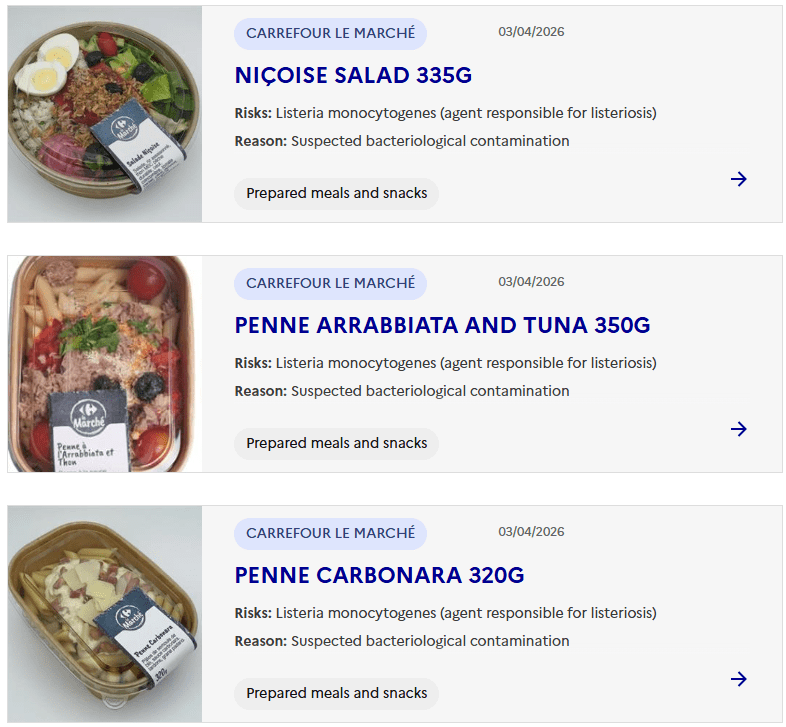
Task: Select Carrefour Le Marché tag on Penne Arrabbiata
Action: (330, 283)
